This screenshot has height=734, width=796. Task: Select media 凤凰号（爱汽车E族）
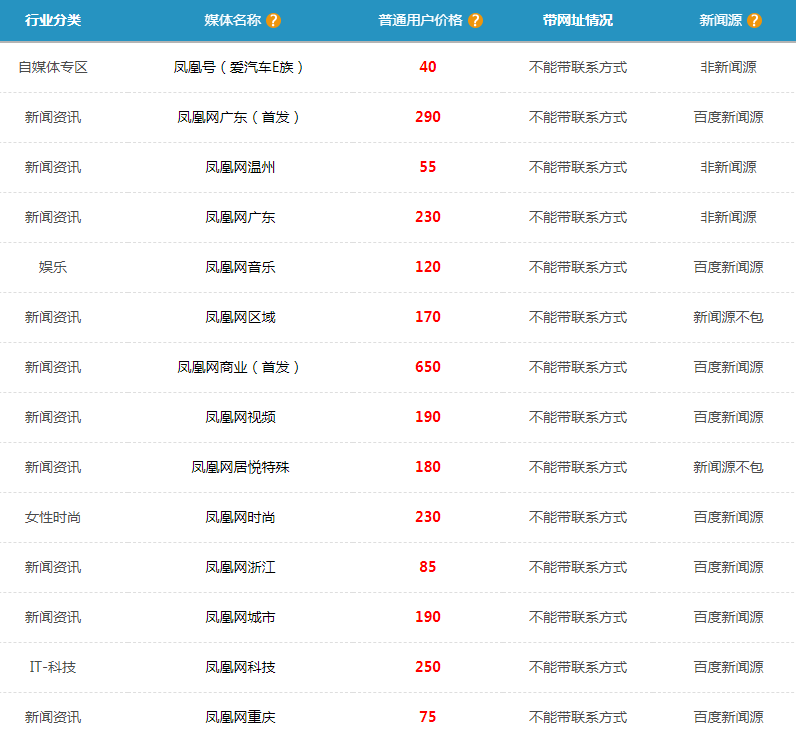(x=240, y=67)
